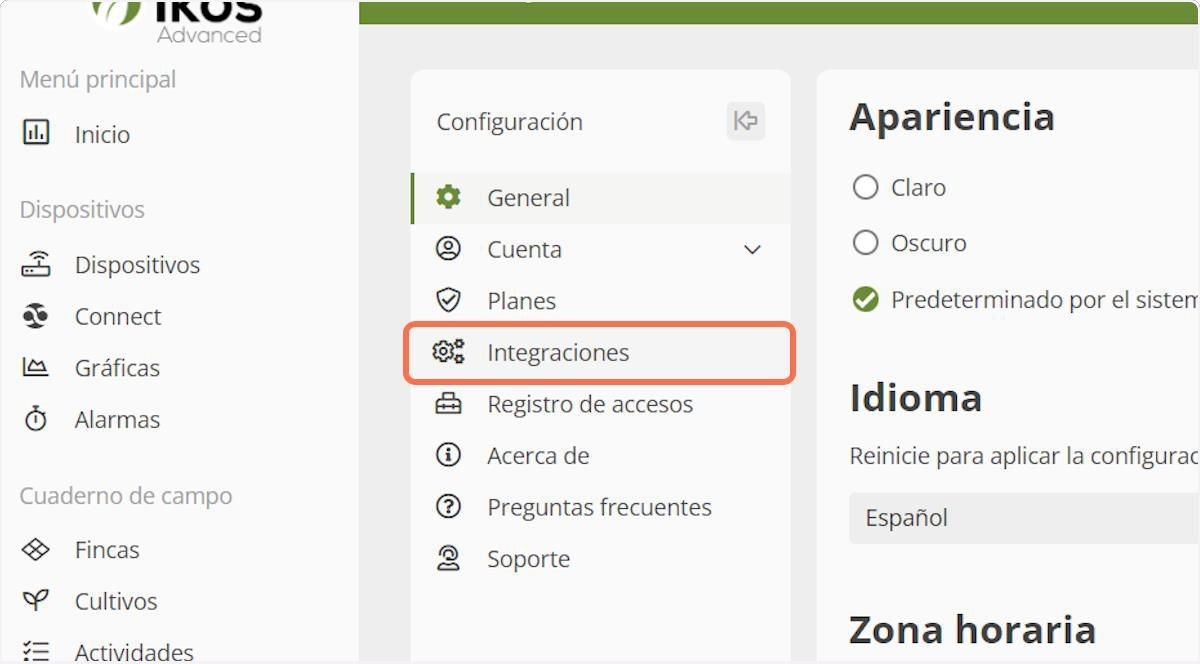Go to Registro de accesos
Screen dimensions: 1200x664
589,404
